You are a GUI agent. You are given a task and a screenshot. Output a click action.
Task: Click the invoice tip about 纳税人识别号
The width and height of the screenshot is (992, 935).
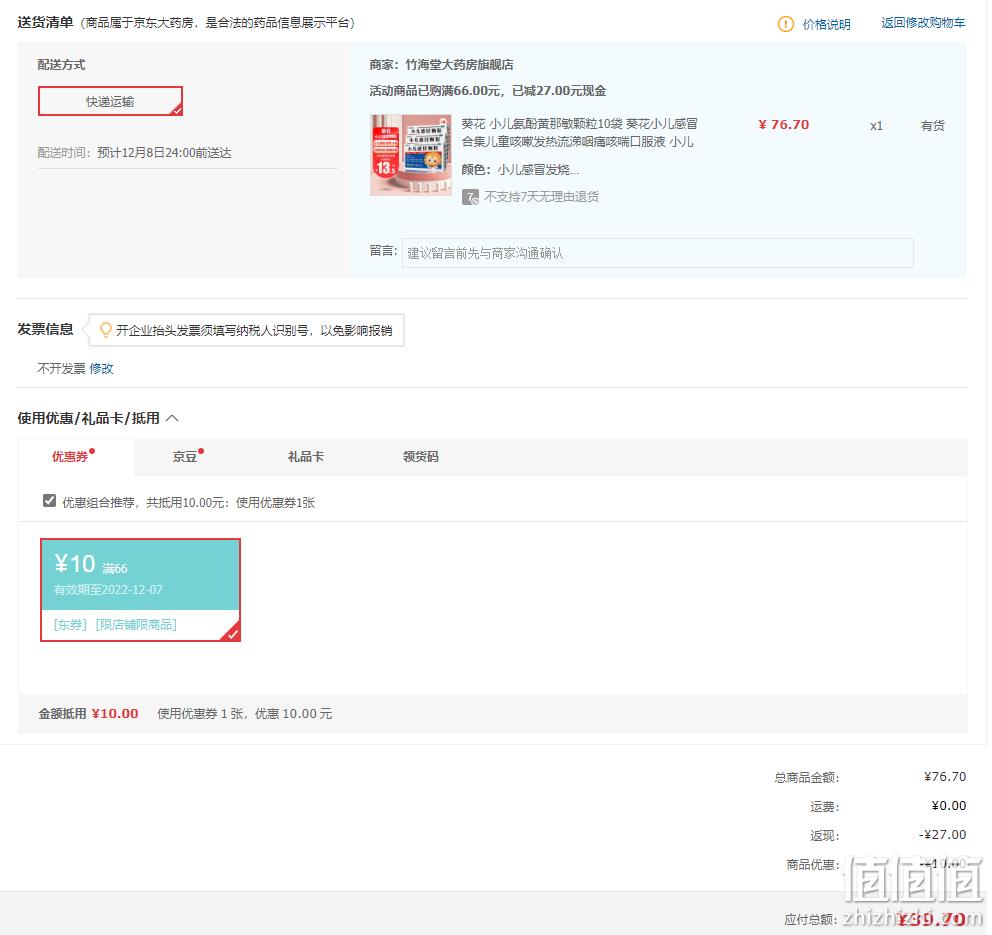(254, 330)
